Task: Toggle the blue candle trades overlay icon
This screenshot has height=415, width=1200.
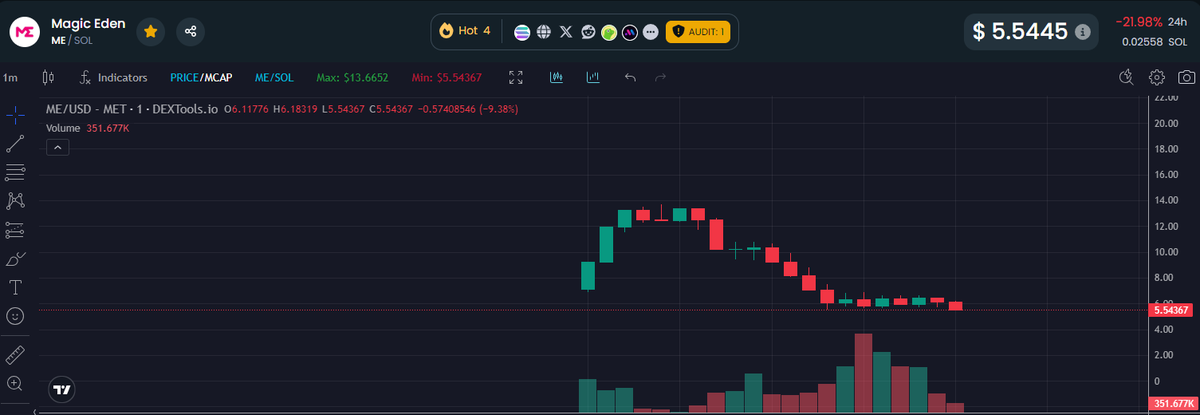Action: coord(557,77)
